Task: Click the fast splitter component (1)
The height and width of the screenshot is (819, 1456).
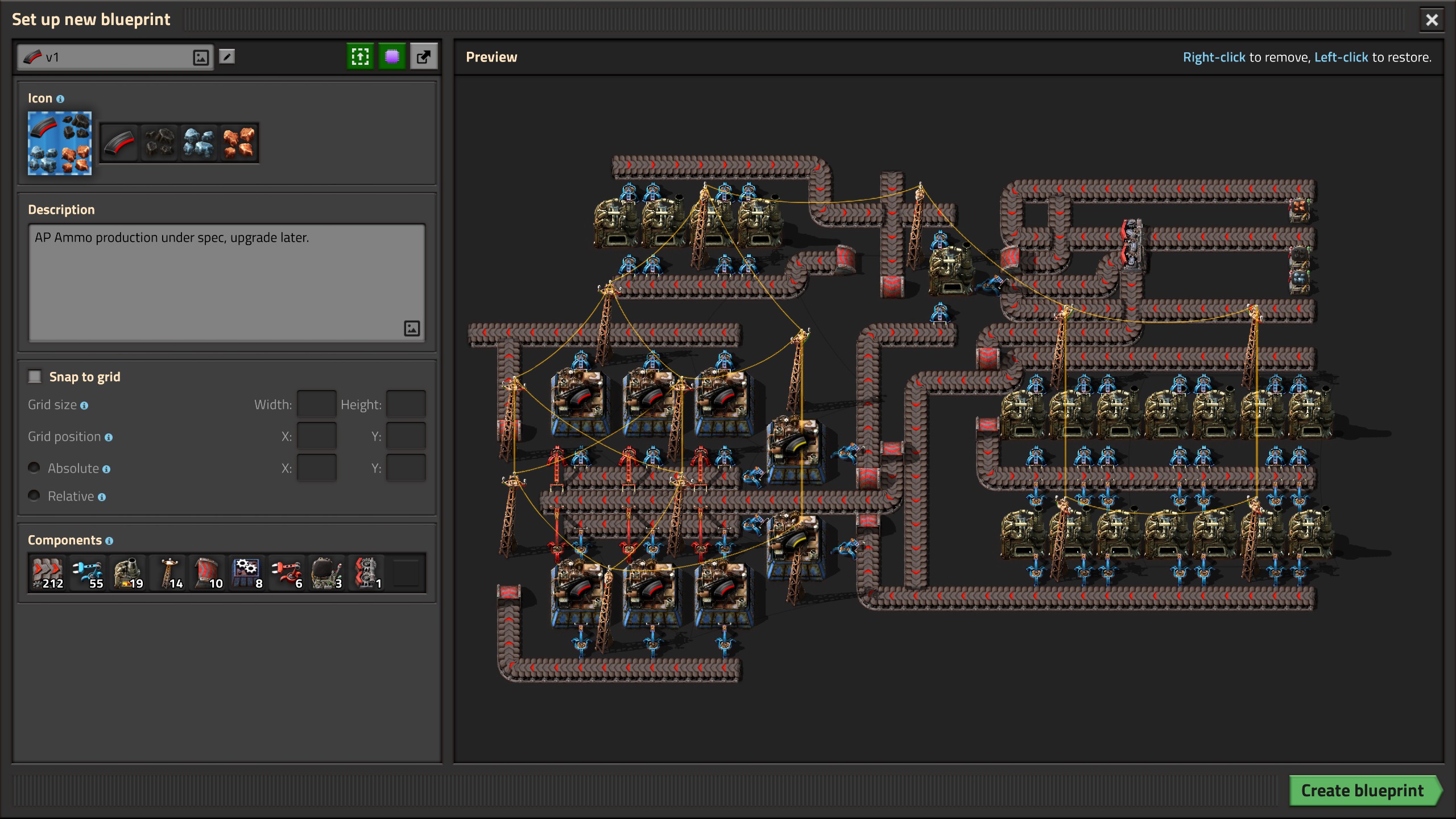Action: 366,573
